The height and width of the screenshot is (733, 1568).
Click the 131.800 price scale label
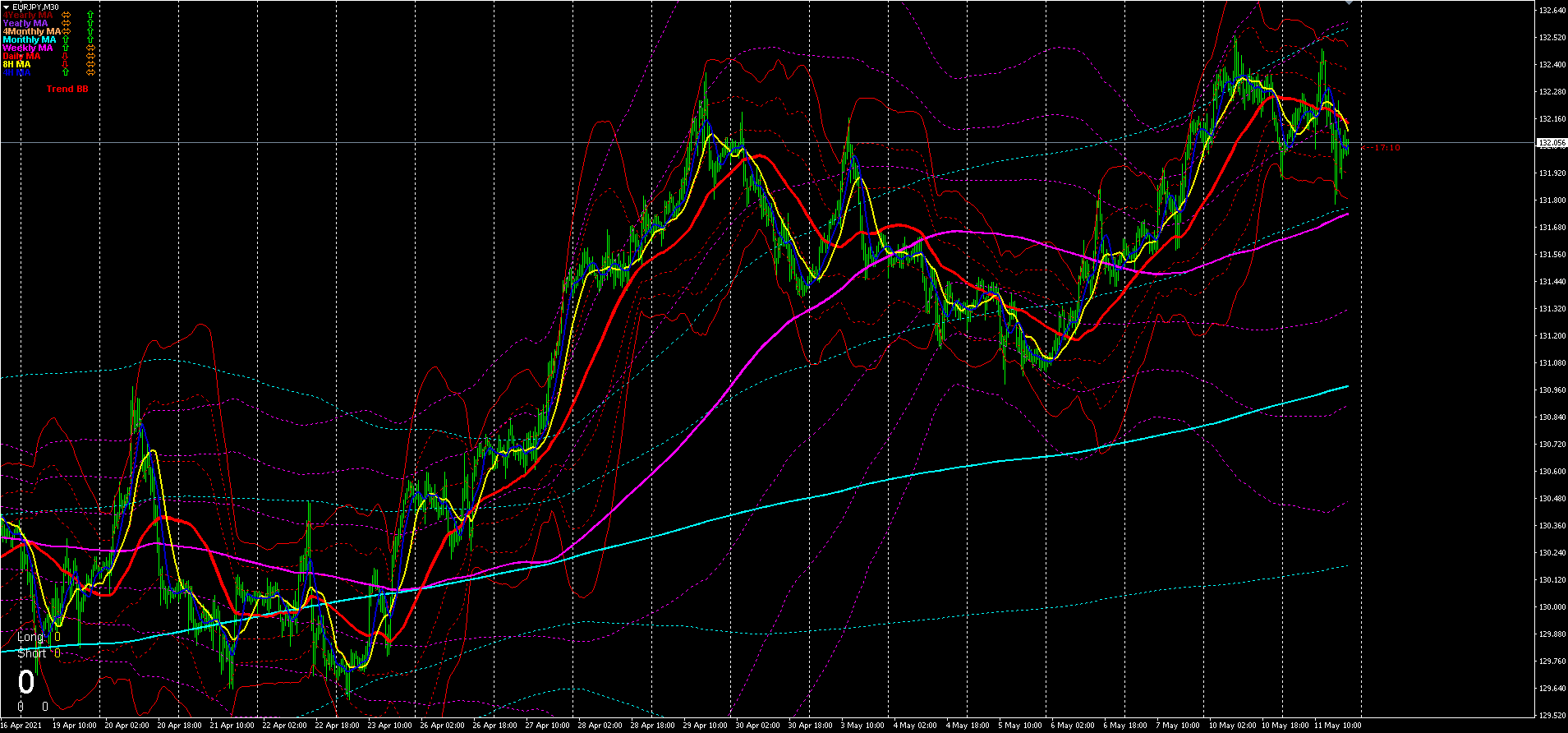click(x=1552, y=201)
